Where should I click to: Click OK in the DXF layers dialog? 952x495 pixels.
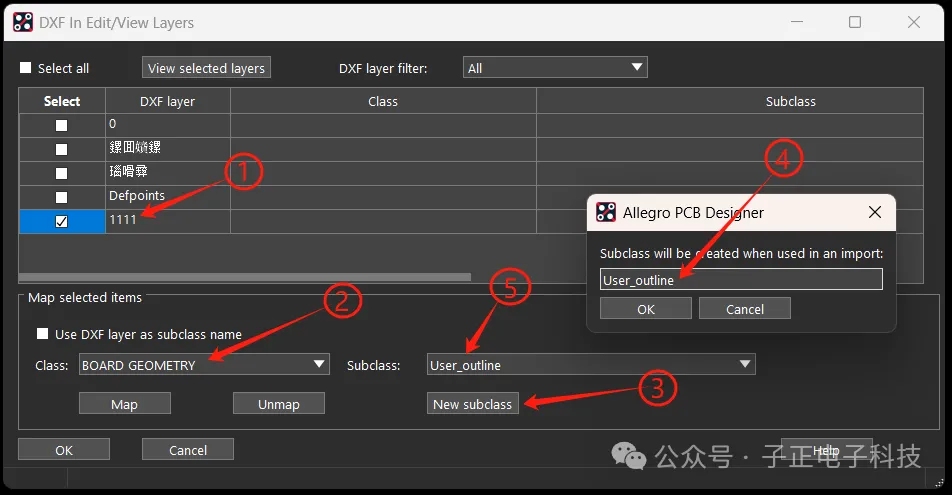64,449
